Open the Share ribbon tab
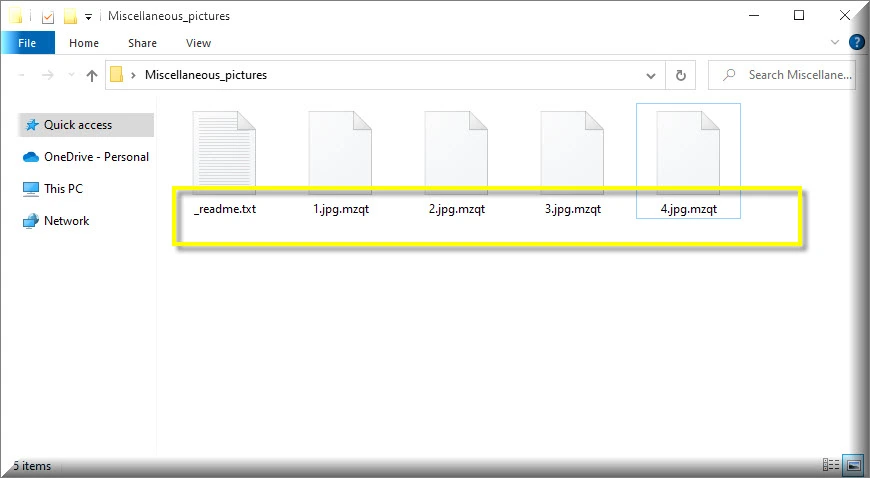This screenshot has height=478, width=870. 142,43
